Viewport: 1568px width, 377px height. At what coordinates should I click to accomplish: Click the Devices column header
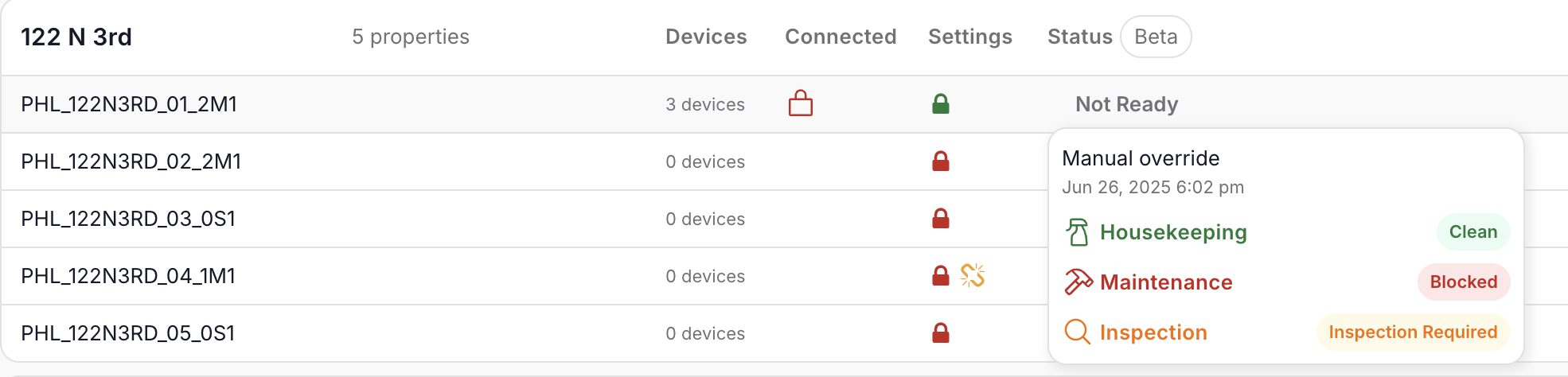click(706, 37)
